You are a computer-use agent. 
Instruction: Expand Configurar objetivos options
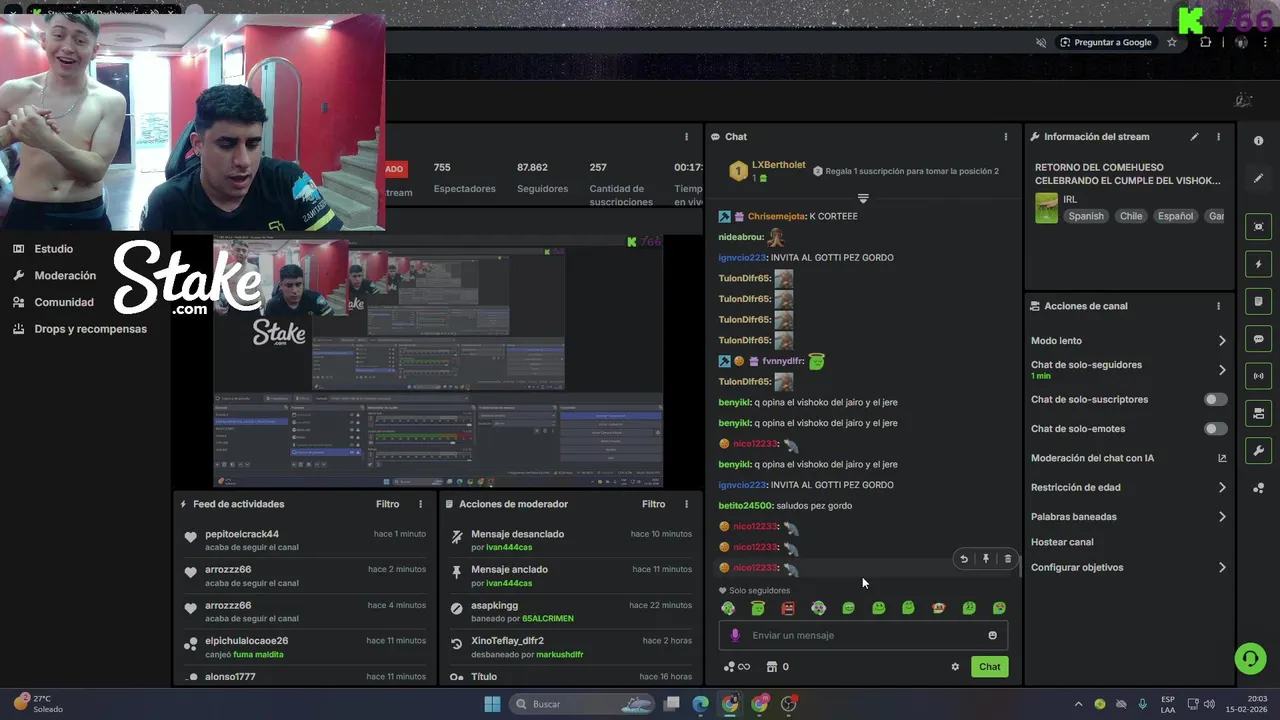point(1222,568)
